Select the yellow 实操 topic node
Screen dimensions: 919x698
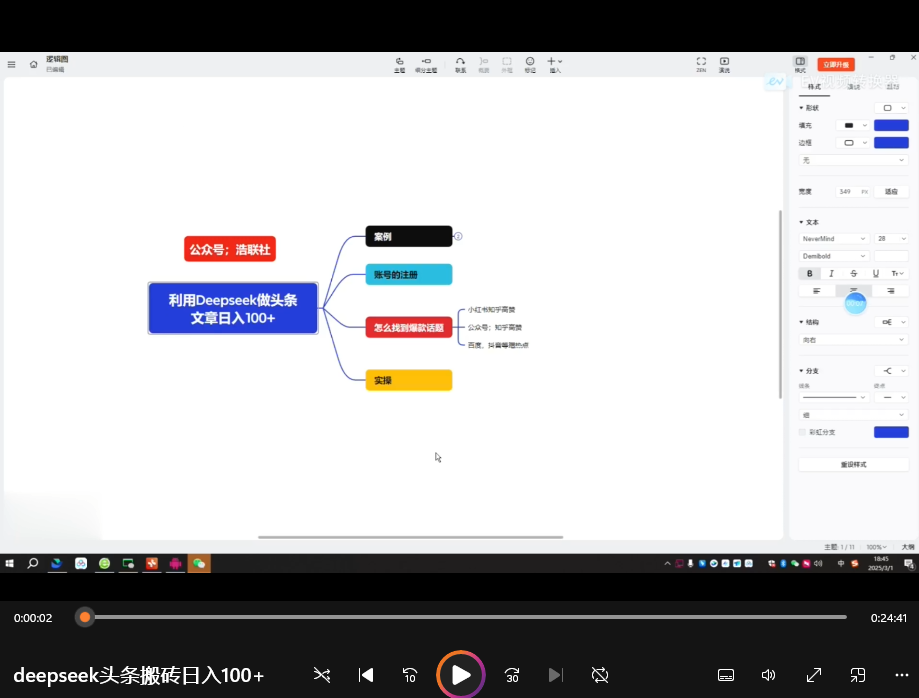tap(409, 380)
